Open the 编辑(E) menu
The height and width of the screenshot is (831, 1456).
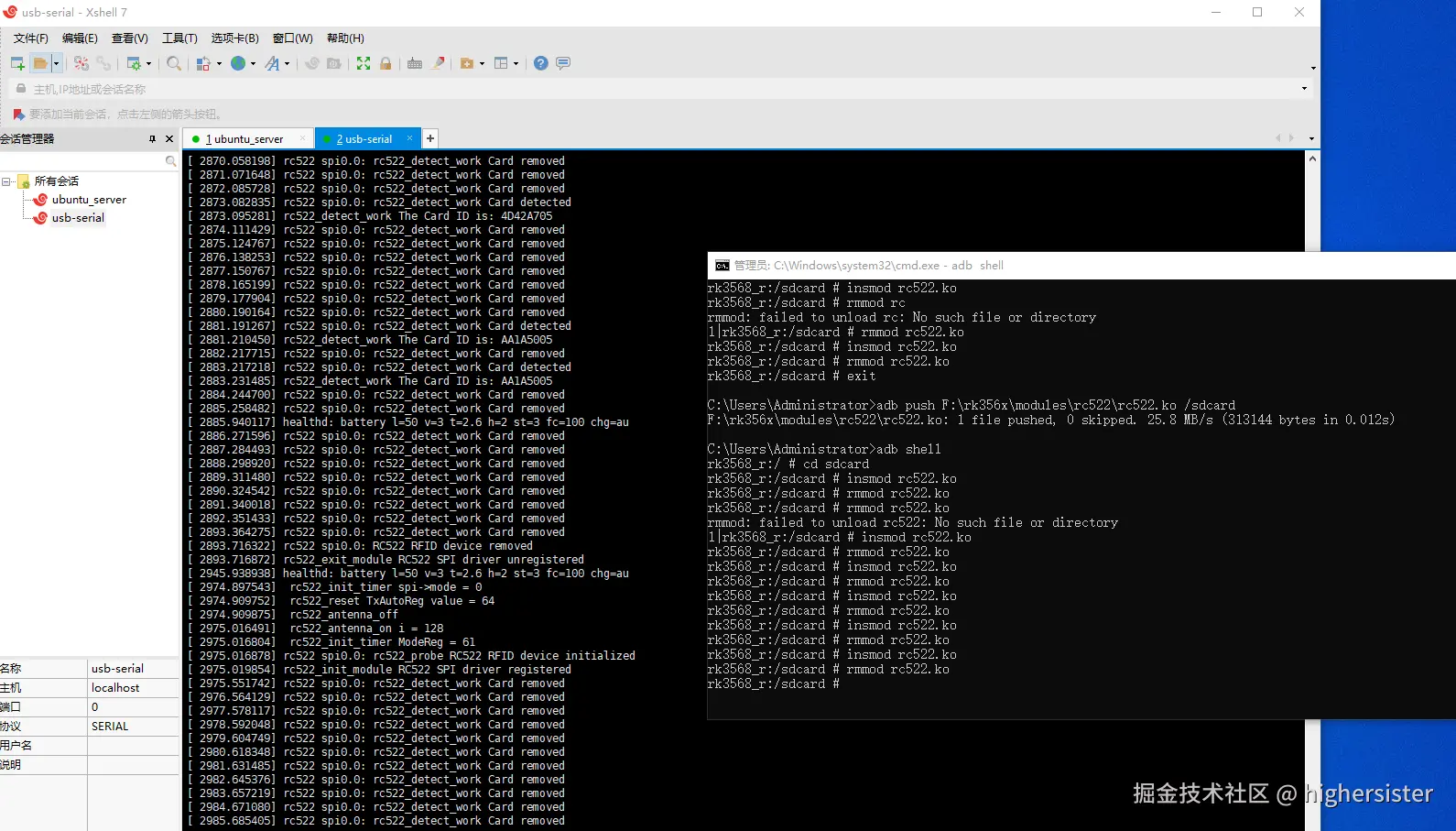80,38
